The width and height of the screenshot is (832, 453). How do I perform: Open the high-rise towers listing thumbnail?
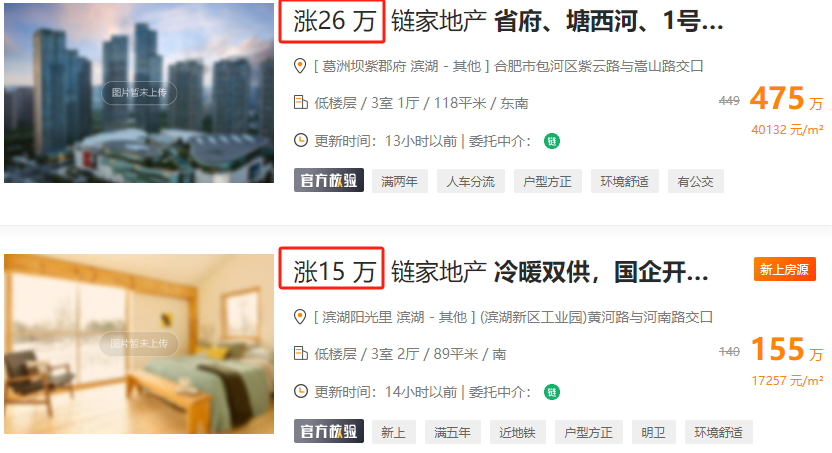coord(139,93)
